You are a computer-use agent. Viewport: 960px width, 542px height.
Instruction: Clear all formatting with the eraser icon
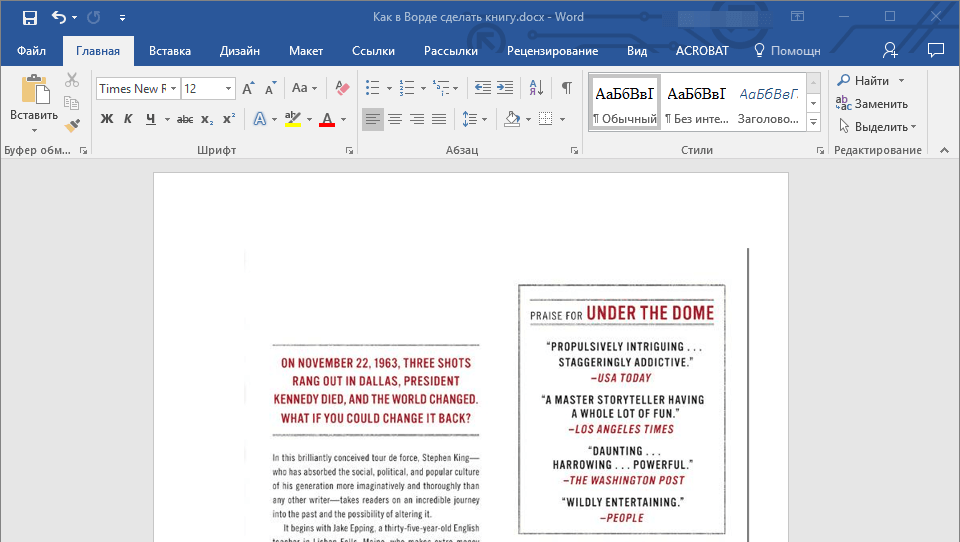[343, 88]
